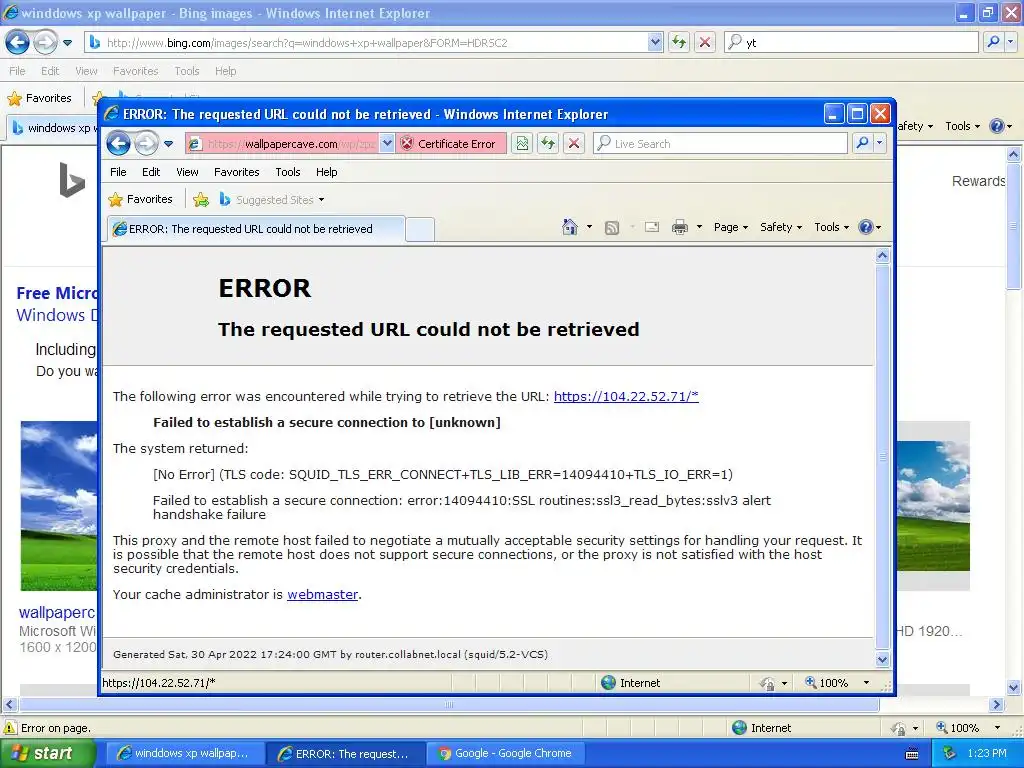Expand address bar dropdown in front window
The height and width of the screenshot is (768, 1024).
pyautogui.click(x=387, y=144)
